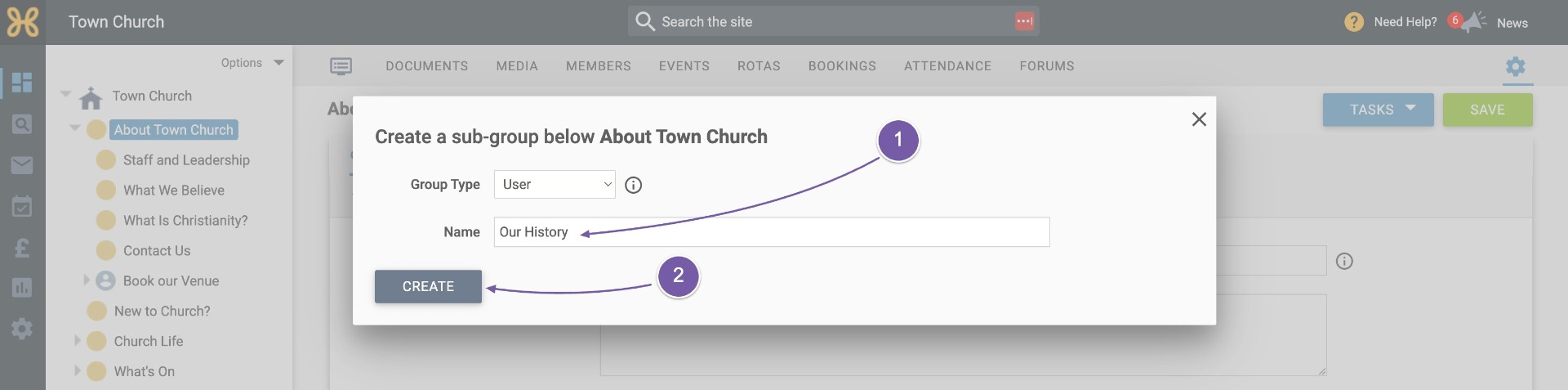The height and width of the screenshot is (390, 1568).
Task: Open the calendar checkmark sidebar icon
Action: [22, 206]
